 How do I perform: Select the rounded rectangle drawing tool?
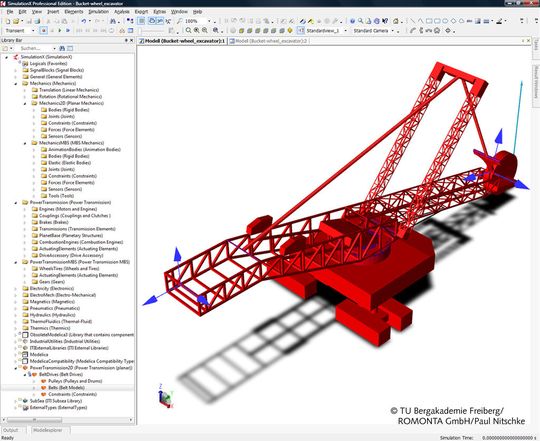437,21
